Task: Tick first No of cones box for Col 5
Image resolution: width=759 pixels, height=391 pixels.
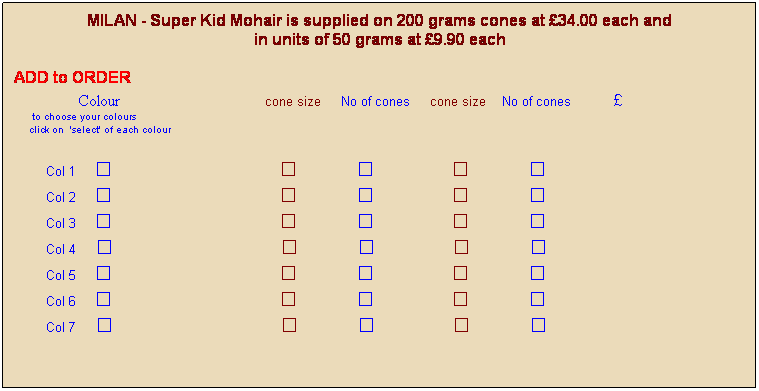Action: pos(365,273)
